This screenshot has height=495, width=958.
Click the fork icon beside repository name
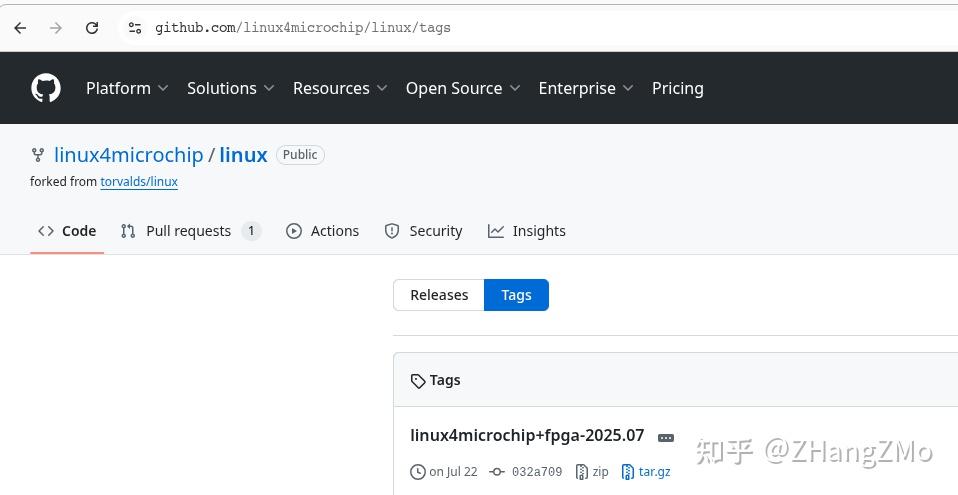tap(38, 155)
